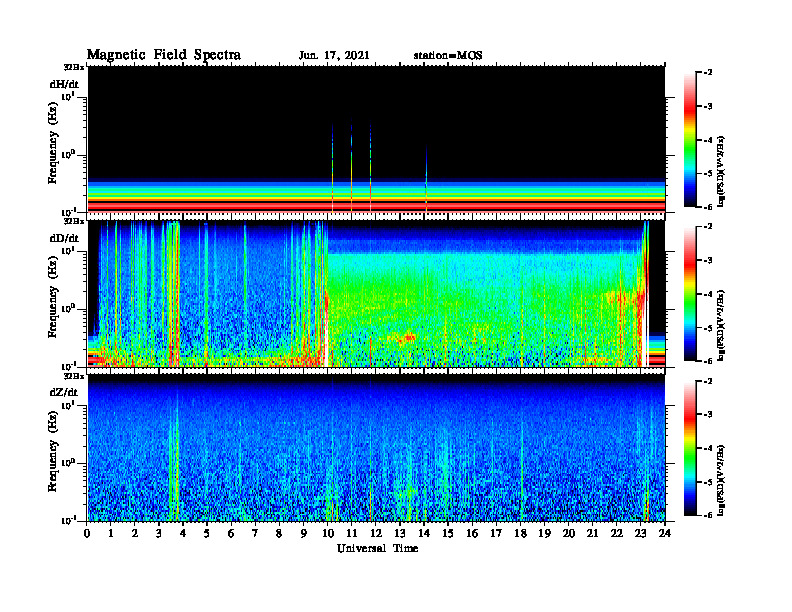The height and width of the screenshot is (612, 792).
Task: Click the "-5" tick on the dD/dt color scale
Action: pyautogui.click(x=707, y=328)
